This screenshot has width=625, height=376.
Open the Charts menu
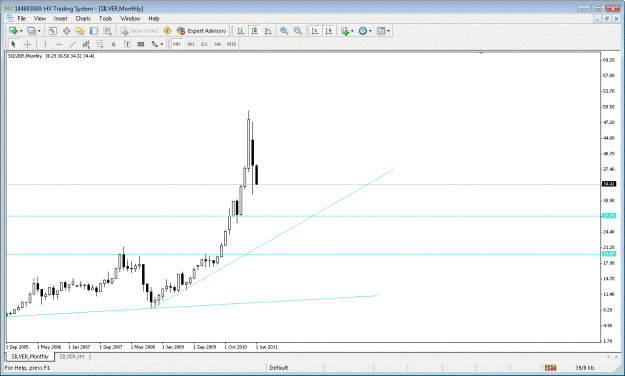(83, 18)
